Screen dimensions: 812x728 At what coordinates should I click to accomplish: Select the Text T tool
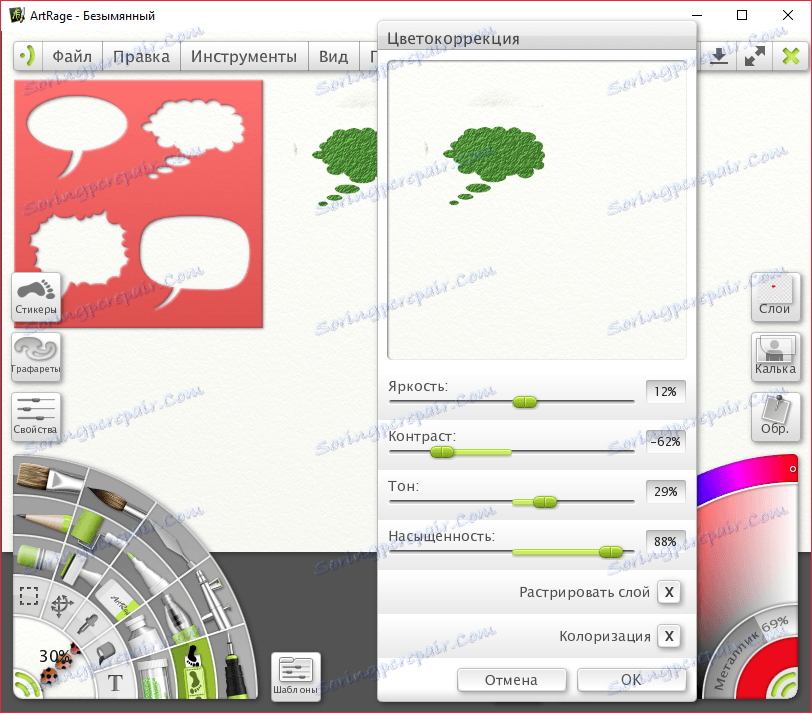pos(115,683)
